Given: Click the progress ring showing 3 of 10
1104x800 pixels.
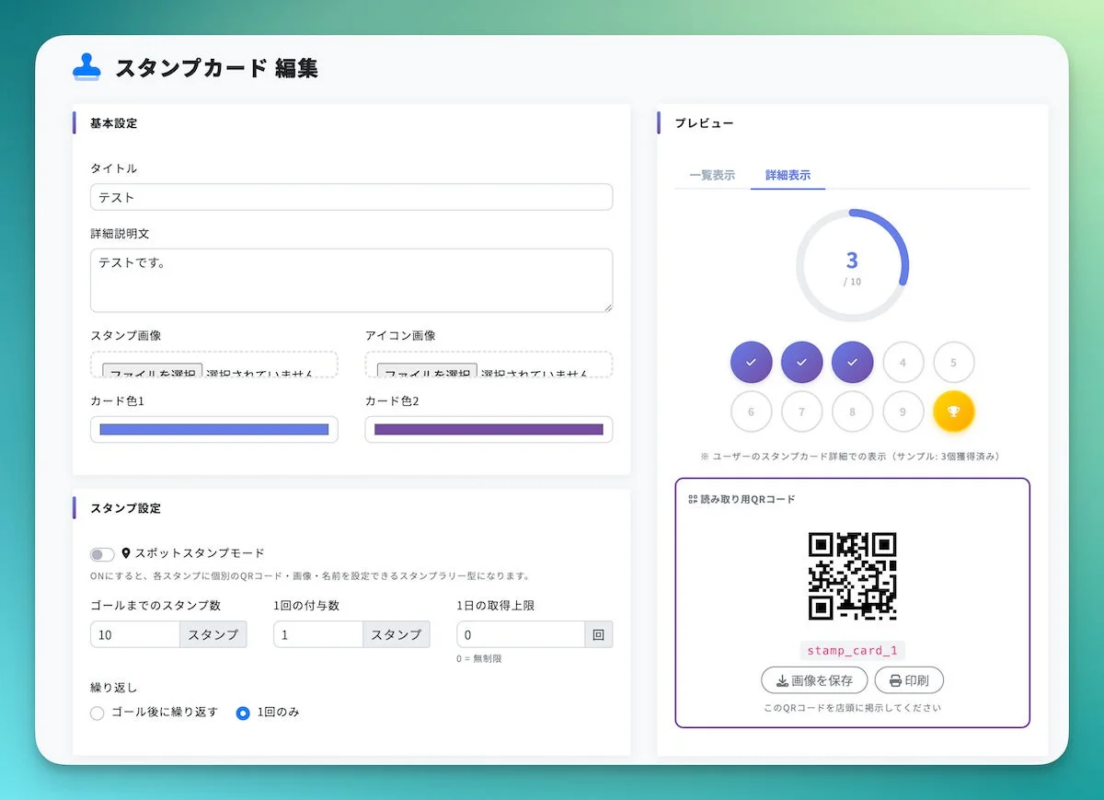Looking at the screenshot, I should [852, 262].
